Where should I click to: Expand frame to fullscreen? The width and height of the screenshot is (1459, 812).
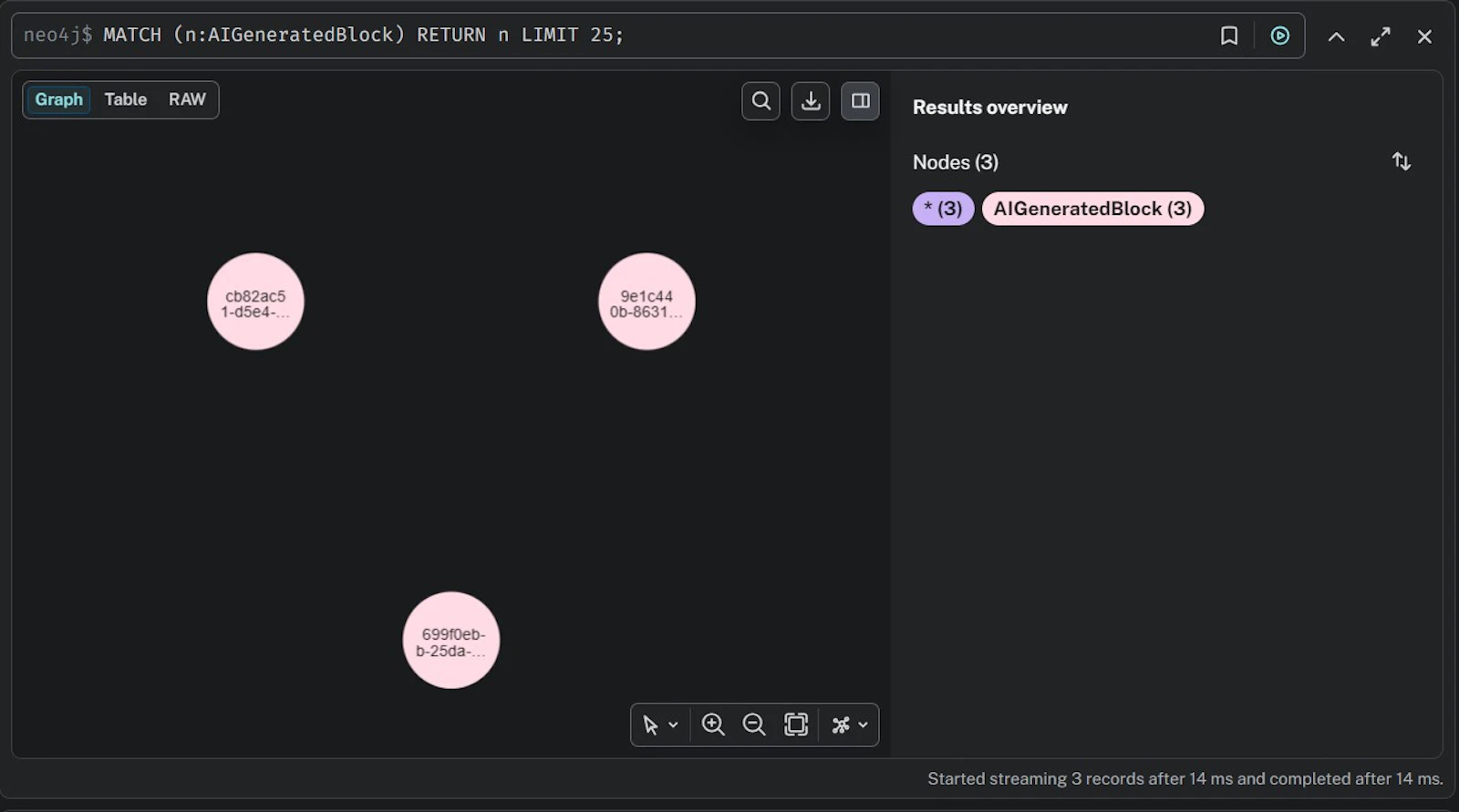(1381, 36)
